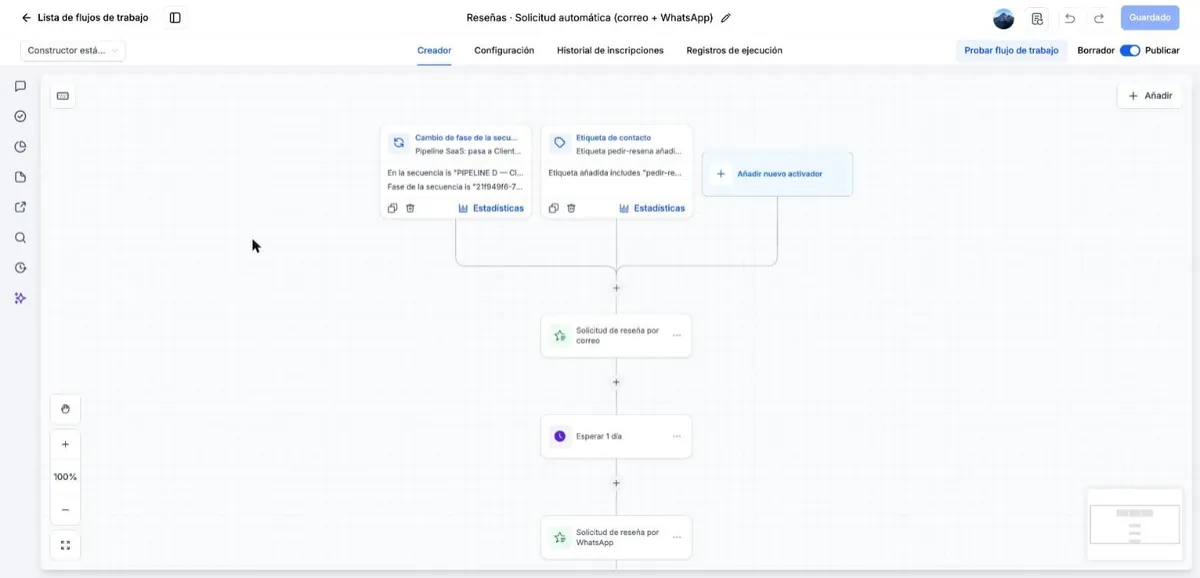Open the user avatar menu
This screenshot has width=1200, height=578.
(1004, 18)
